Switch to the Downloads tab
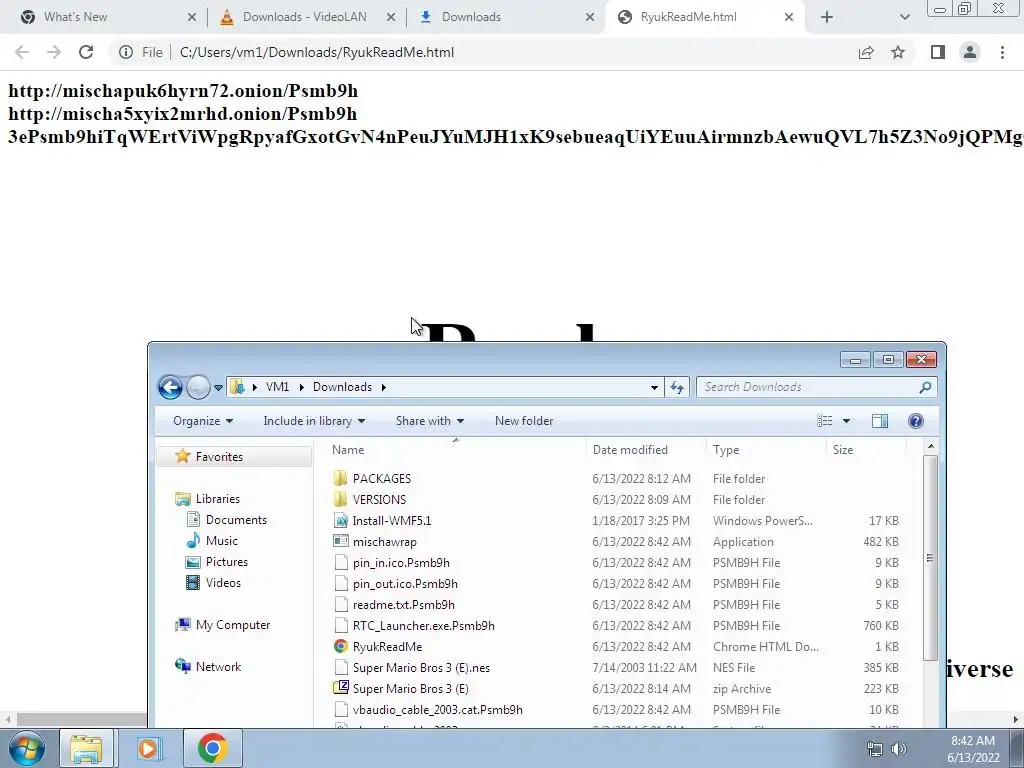The width and height of the screenshot is (1024, 768). [504, 17]
